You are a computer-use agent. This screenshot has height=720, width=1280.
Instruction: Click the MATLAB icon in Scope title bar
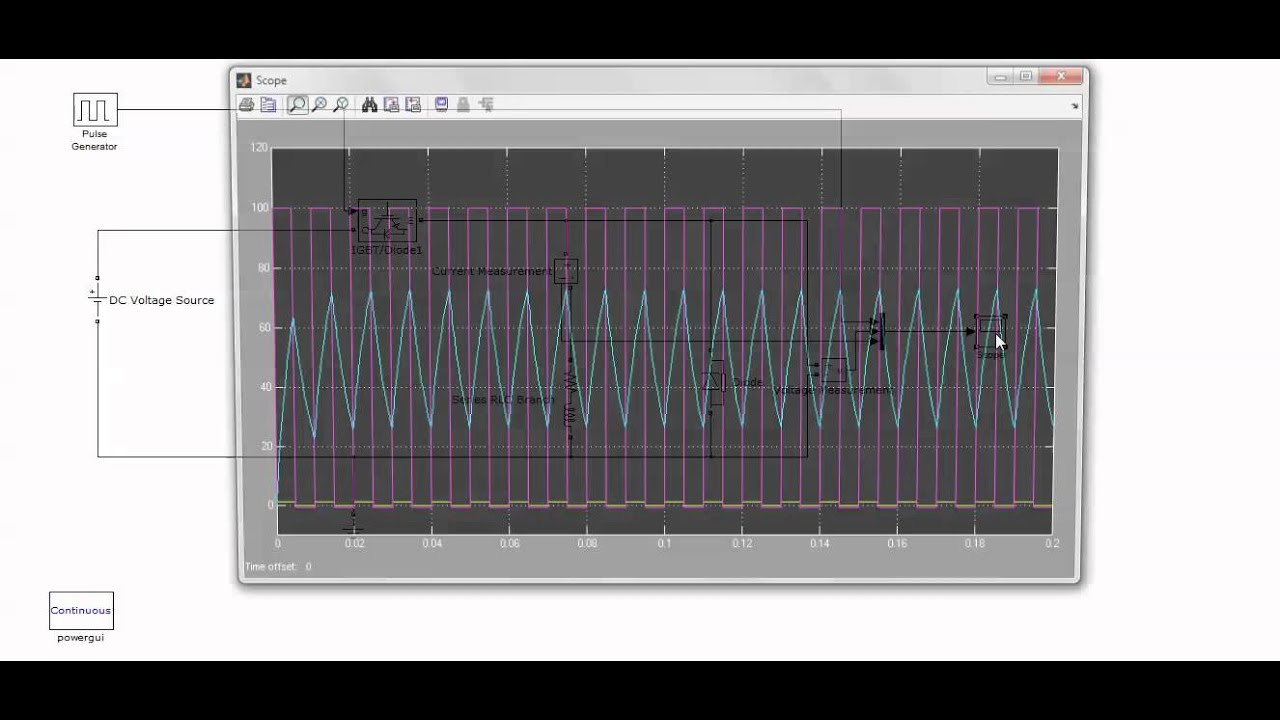[243, 80]
